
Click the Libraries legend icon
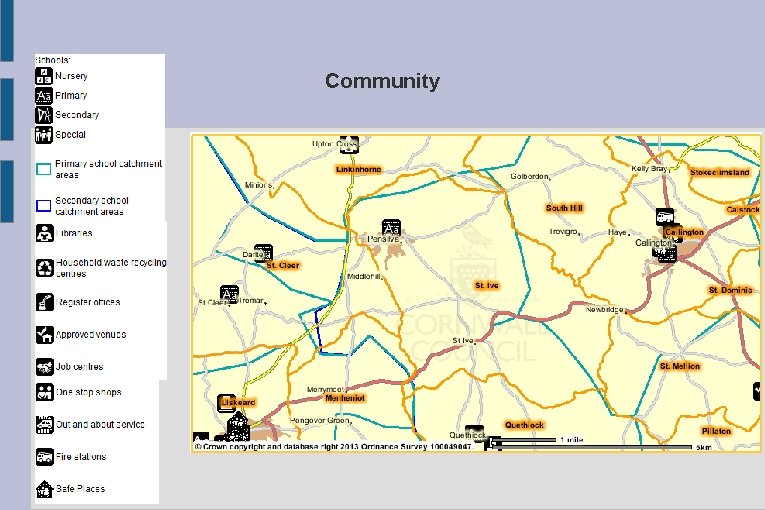(44, 233)
